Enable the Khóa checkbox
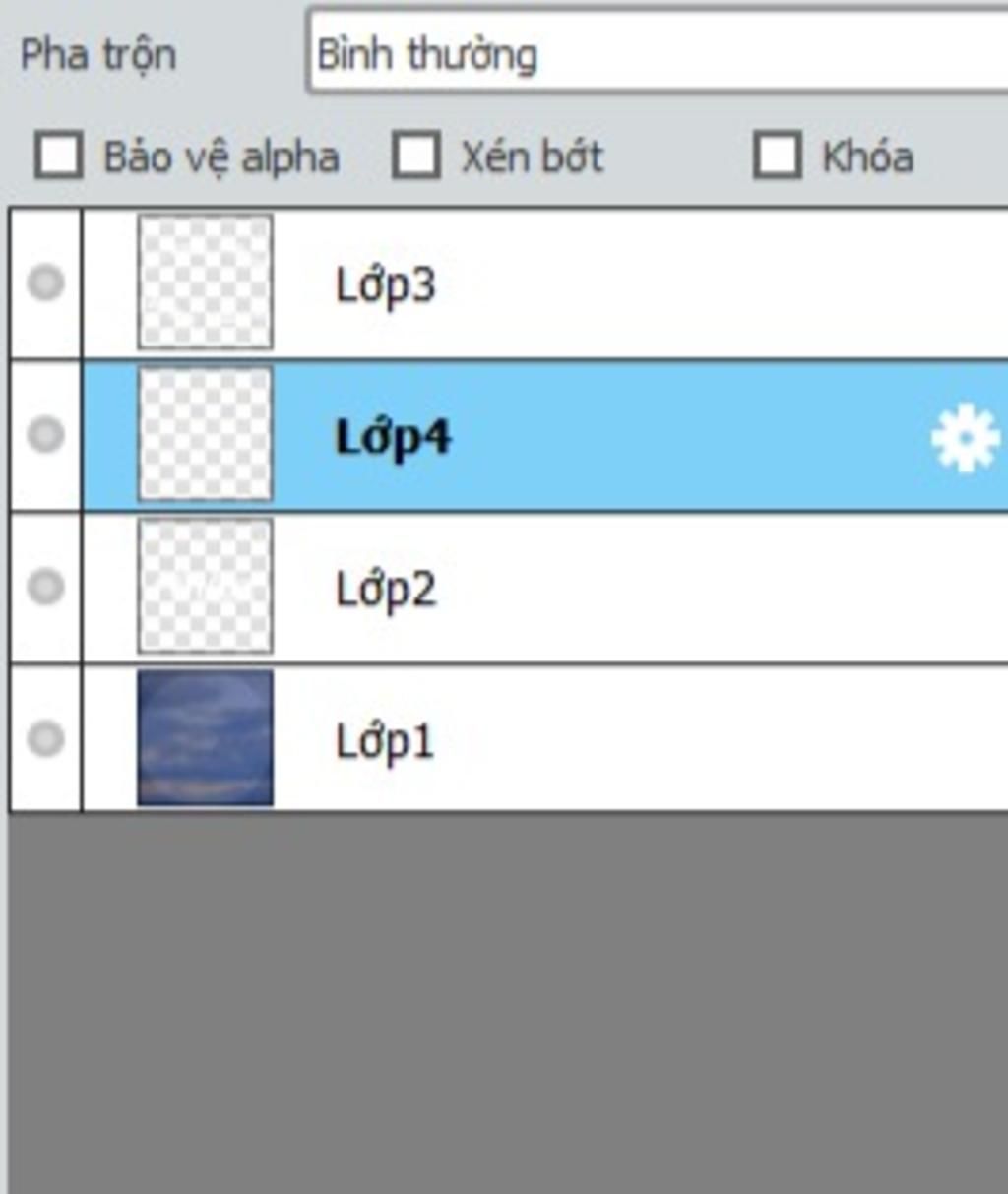Image resolution: width=1008 pixels, height=1194 pixels. click(777, 157)
